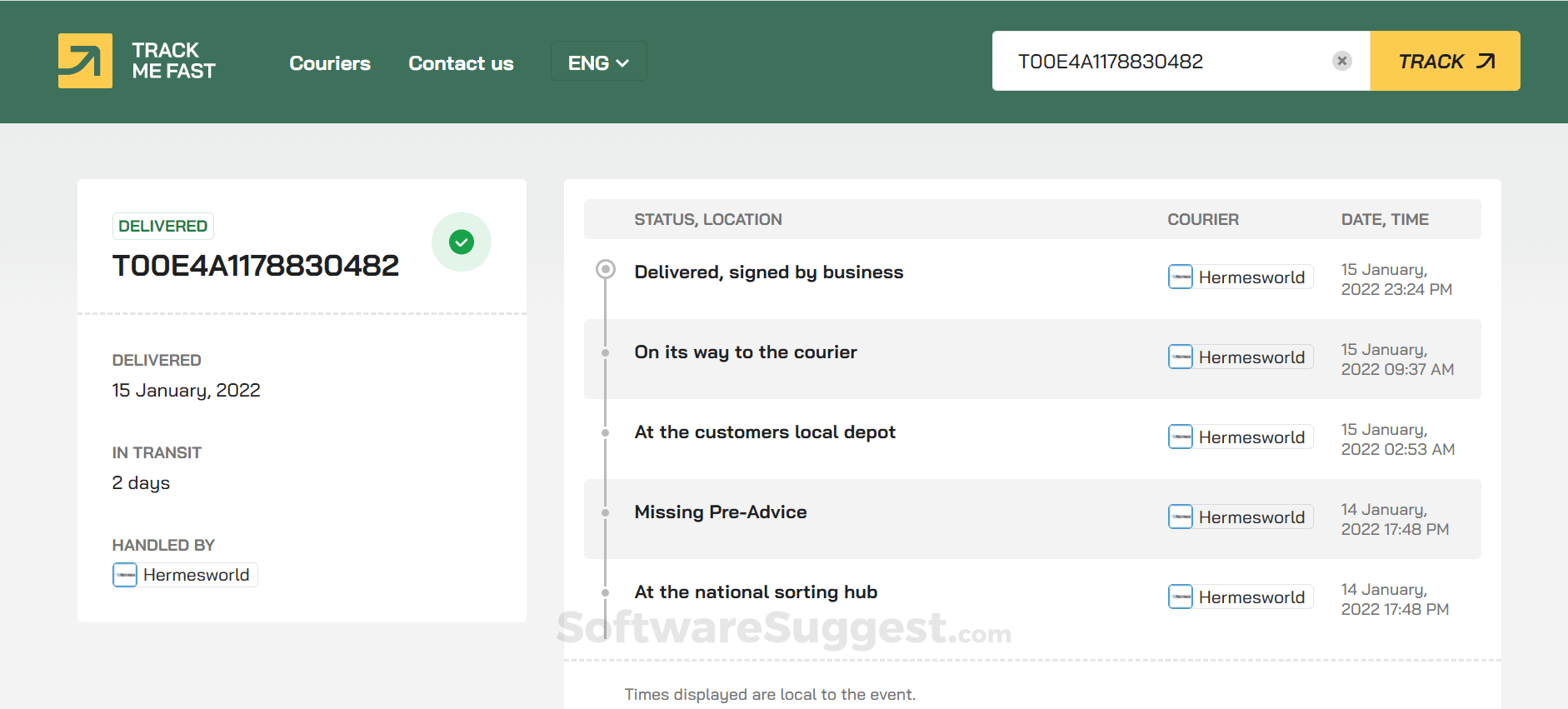Viewport: 1568px width, 709px height.
Task: Click the green DELIVERED status badge
Action: pyautogui.click(x=163, y=226)
